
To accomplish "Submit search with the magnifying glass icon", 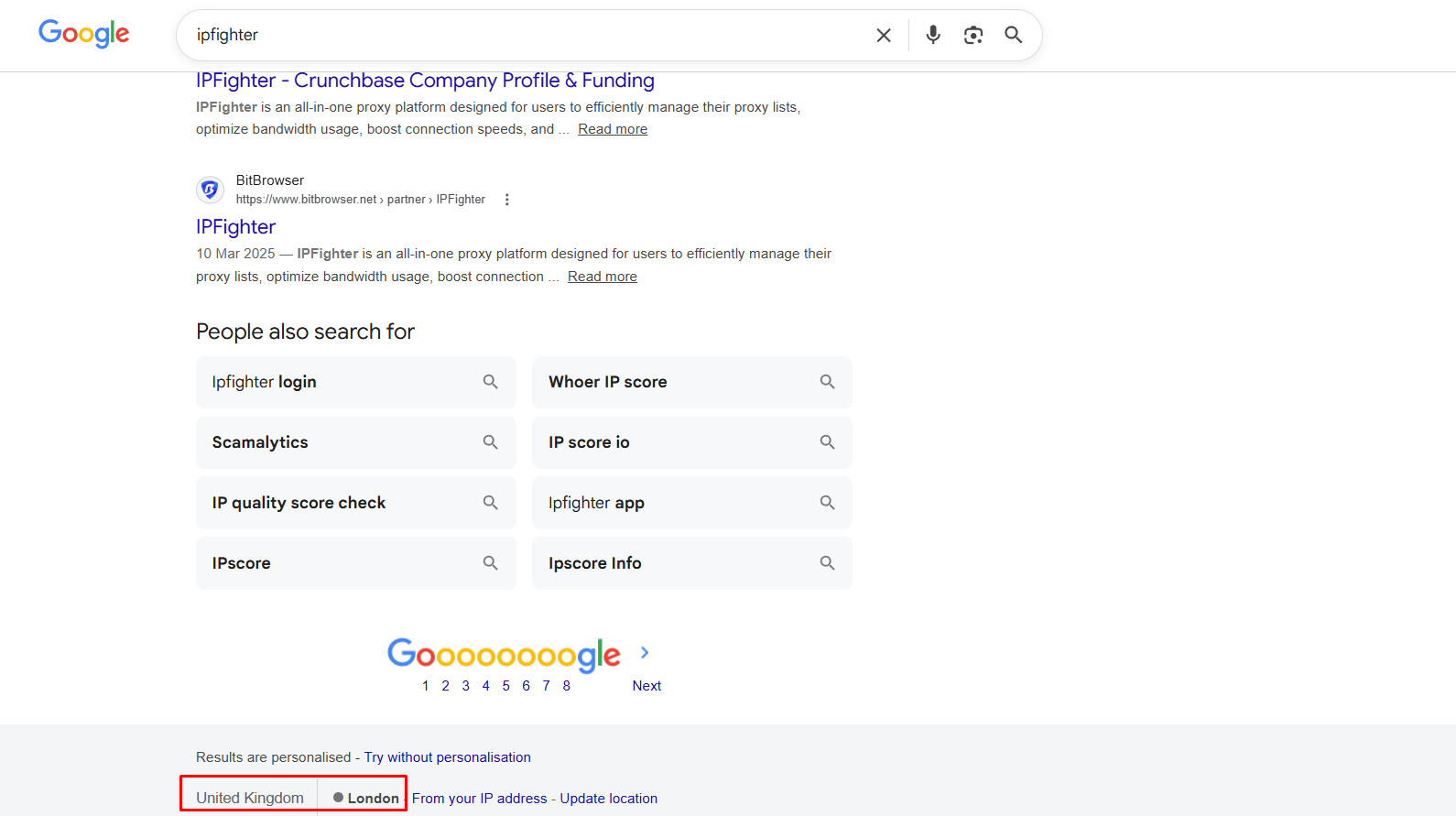I will click(x=1013, y=35).
